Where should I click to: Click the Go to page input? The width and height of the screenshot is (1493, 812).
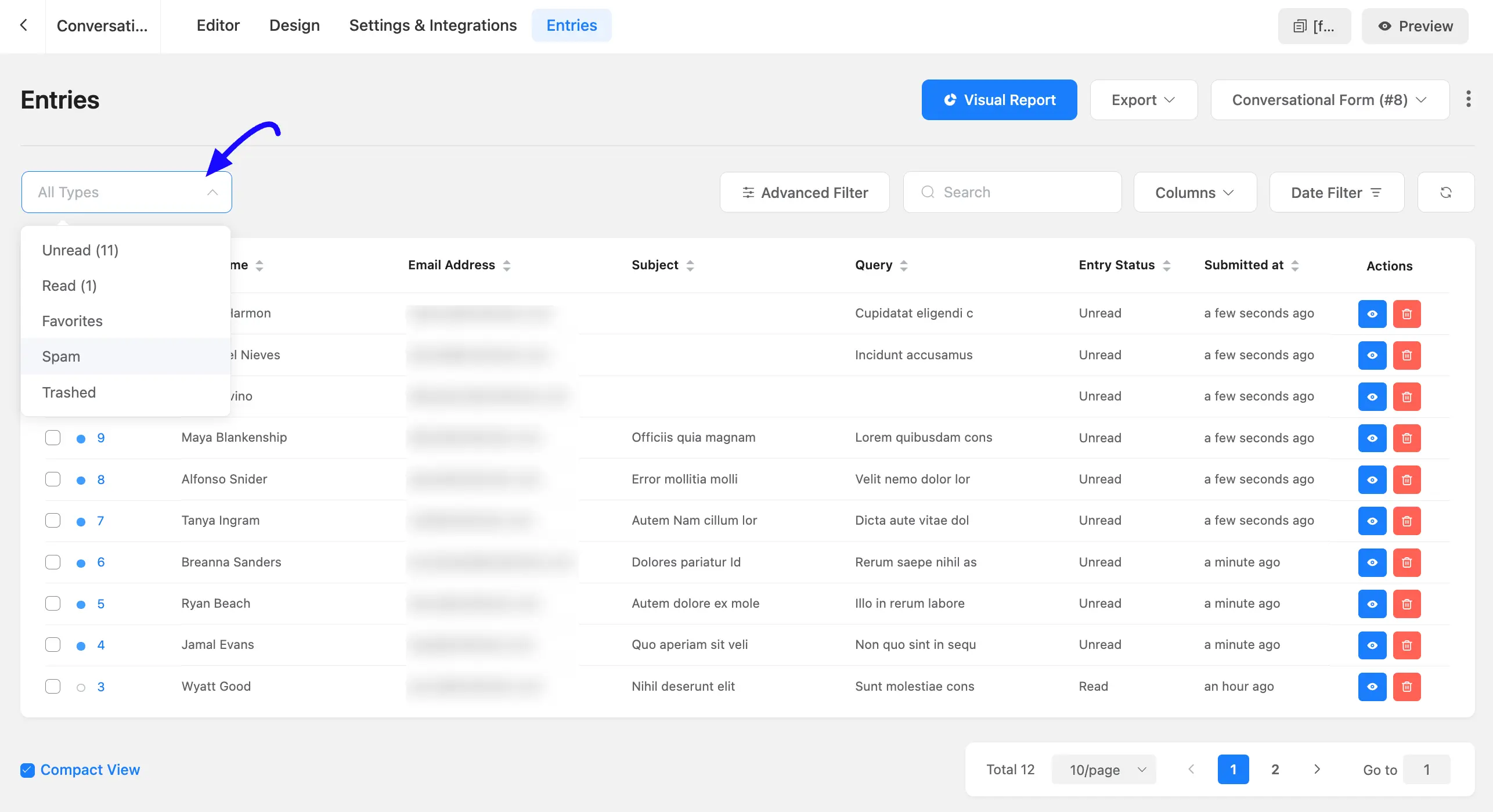click(1426, 770)
